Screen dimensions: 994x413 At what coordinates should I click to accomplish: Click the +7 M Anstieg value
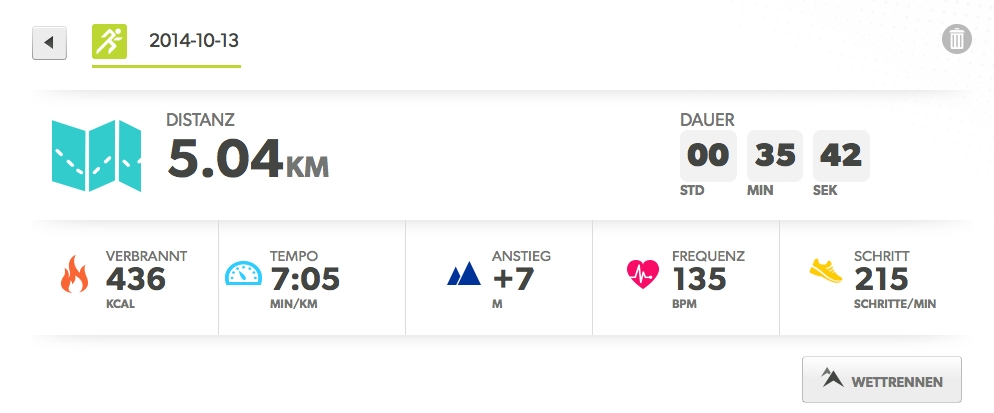coord(513,278)
